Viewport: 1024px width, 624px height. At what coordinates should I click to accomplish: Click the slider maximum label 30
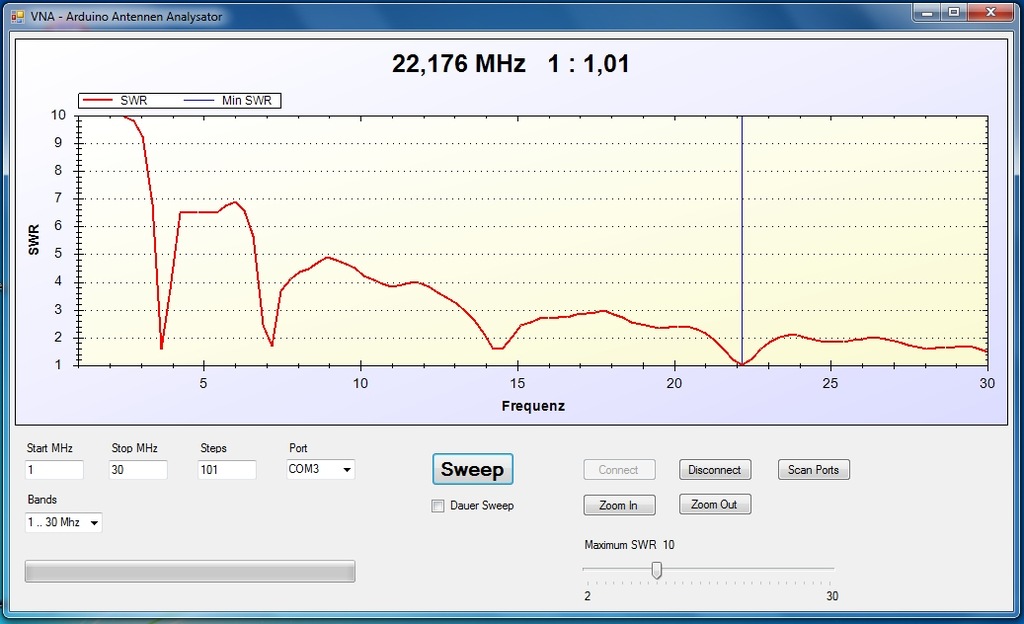(832, 596)
